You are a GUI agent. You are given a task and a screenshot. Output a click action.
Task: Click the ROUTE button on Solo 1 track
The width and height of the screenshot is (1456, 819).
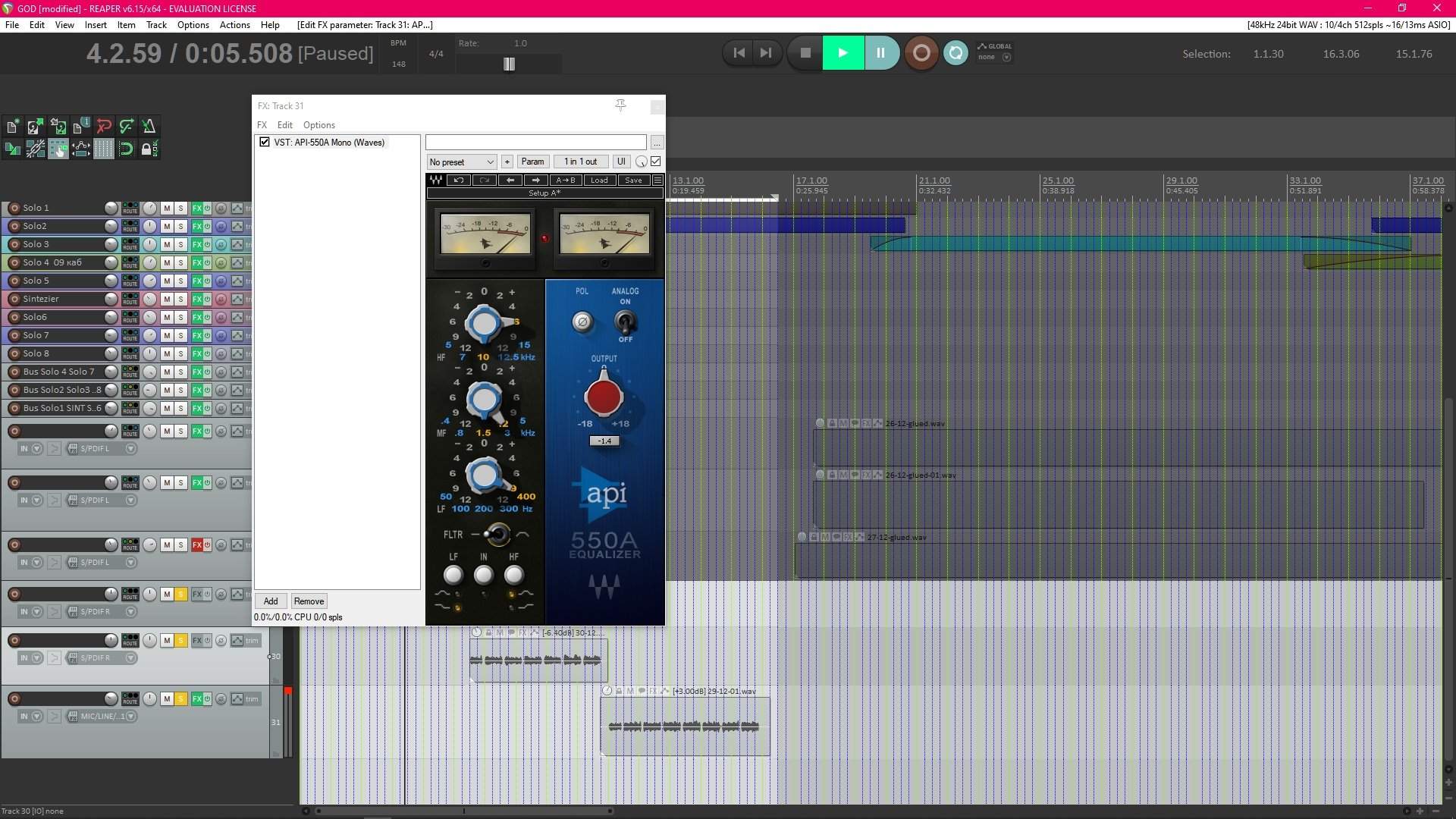pos(130,208)
